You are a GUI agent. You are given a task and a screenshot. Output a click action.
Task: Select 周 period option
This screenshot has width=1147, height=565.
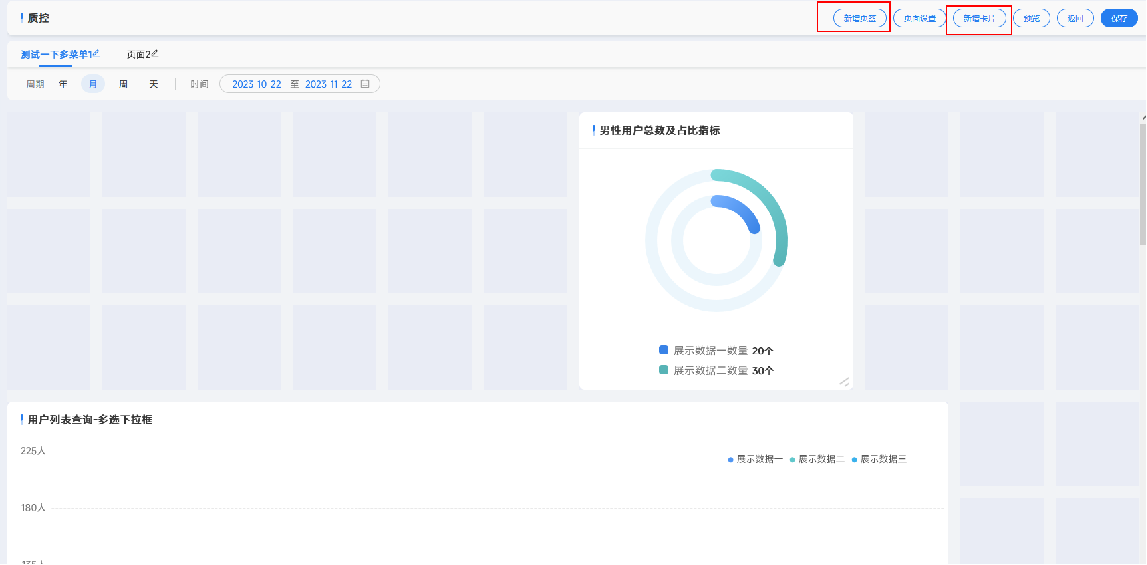tap(123, 84)
